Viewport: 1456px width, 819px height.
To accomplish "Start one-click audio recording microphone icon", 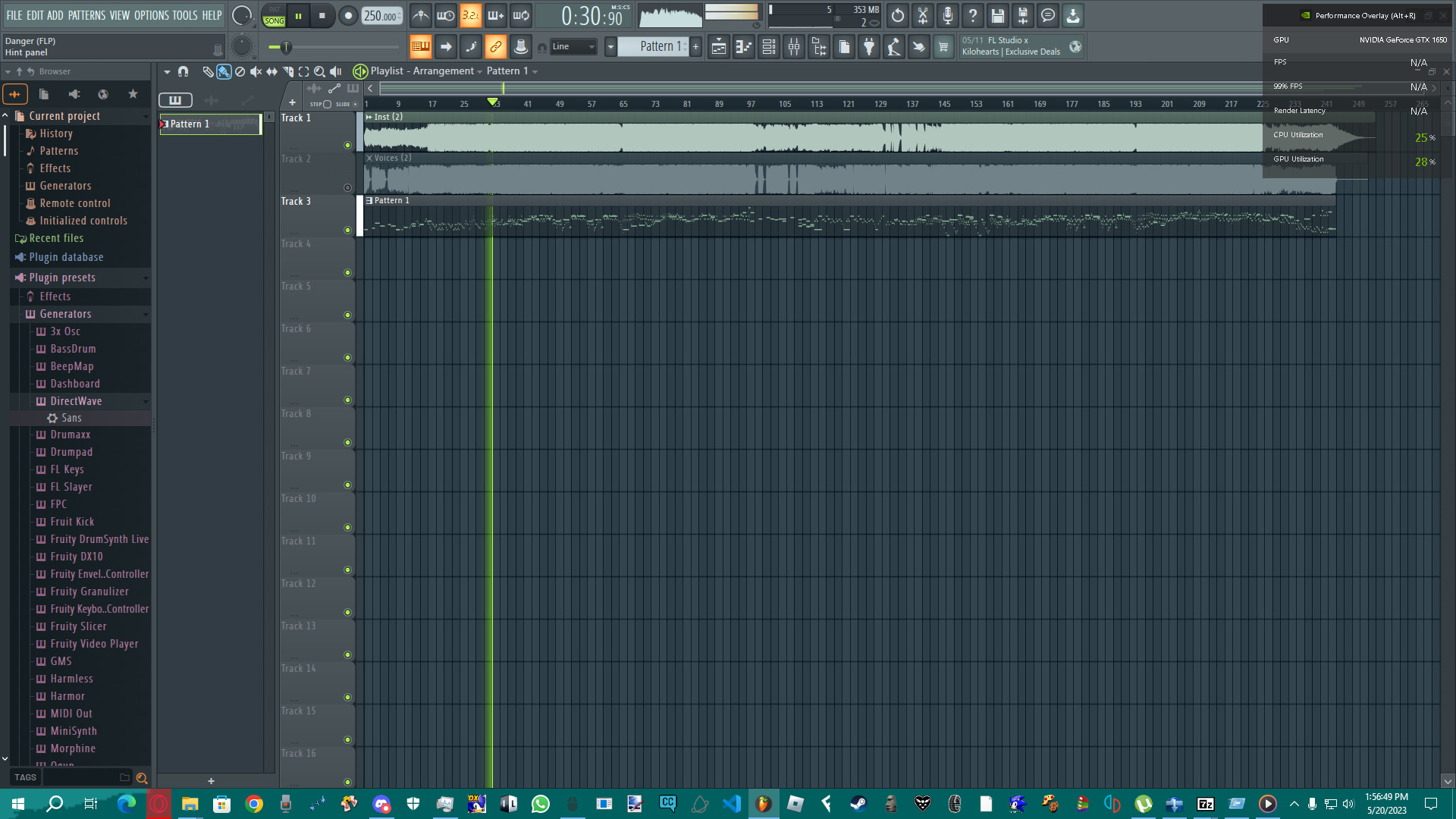I will [948, 15].
